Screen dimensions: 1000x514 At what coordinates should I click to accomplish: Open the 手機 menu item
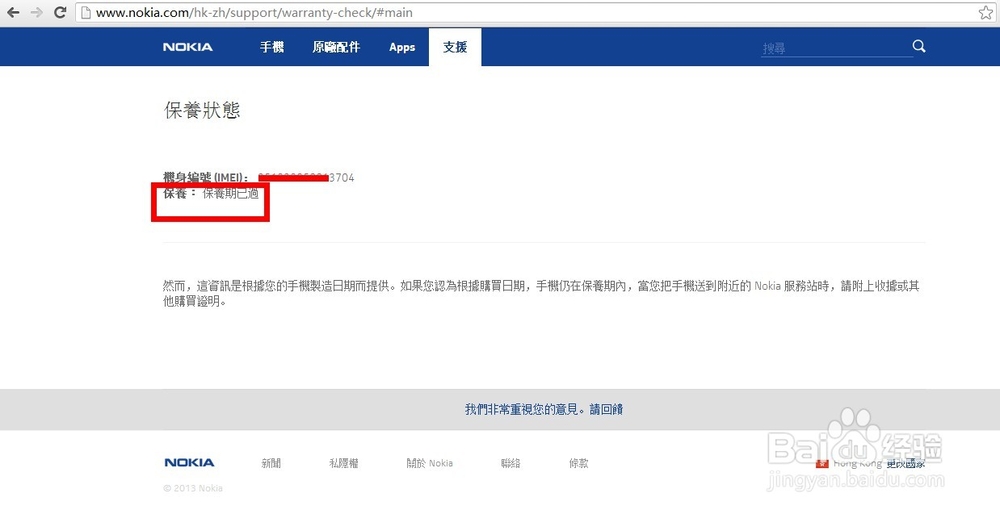[272, 47]
